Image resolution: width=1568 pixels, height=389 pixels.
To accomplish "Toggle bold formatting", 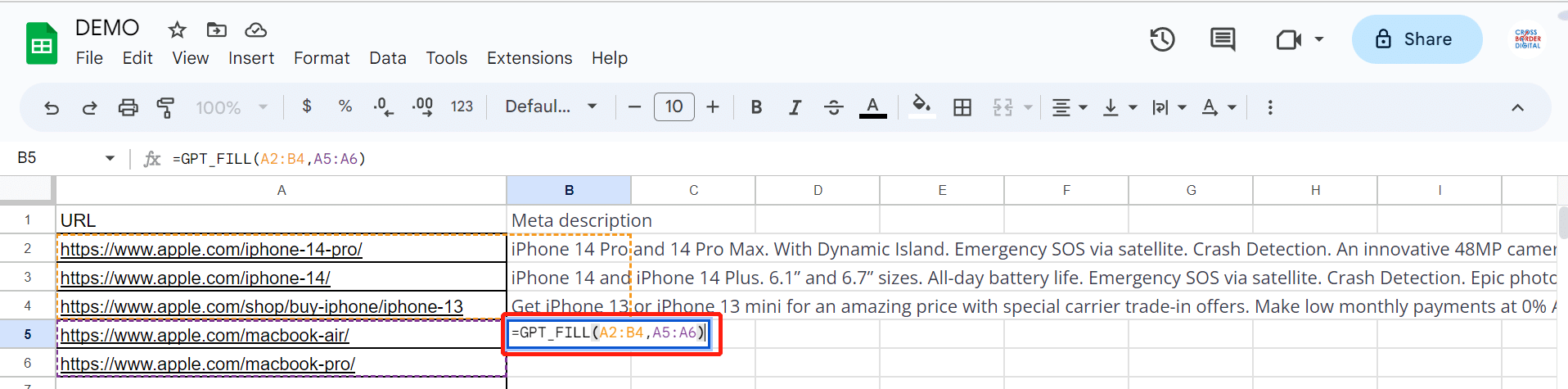I will (756, 107).
